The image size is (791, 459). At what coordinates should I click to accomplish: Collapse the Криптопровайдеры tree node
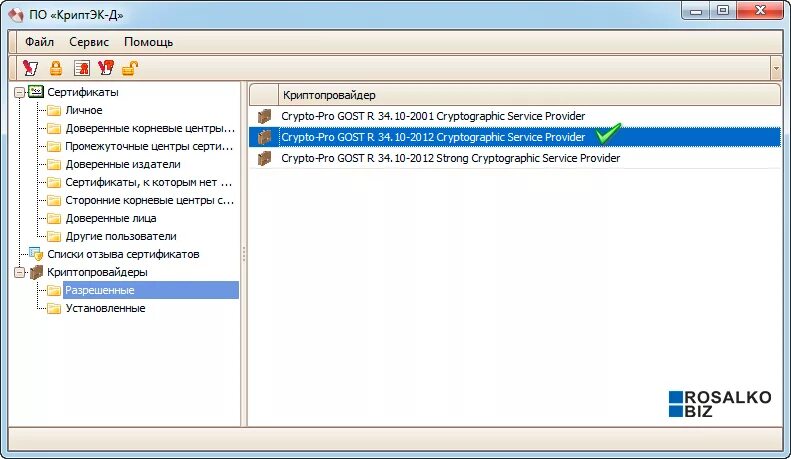point(19,272)
